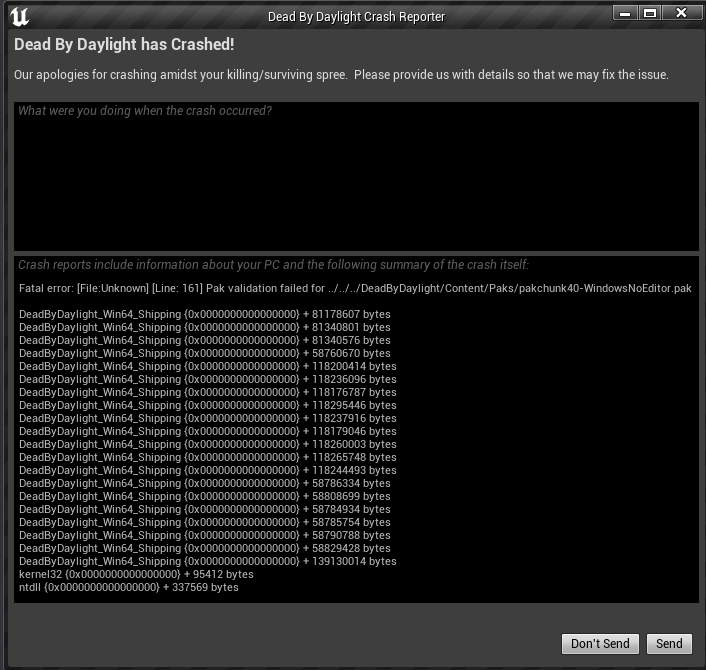Select the stack line with 118179046 bytes
This screenshot has height=670, width=706.
pos(208,431)
